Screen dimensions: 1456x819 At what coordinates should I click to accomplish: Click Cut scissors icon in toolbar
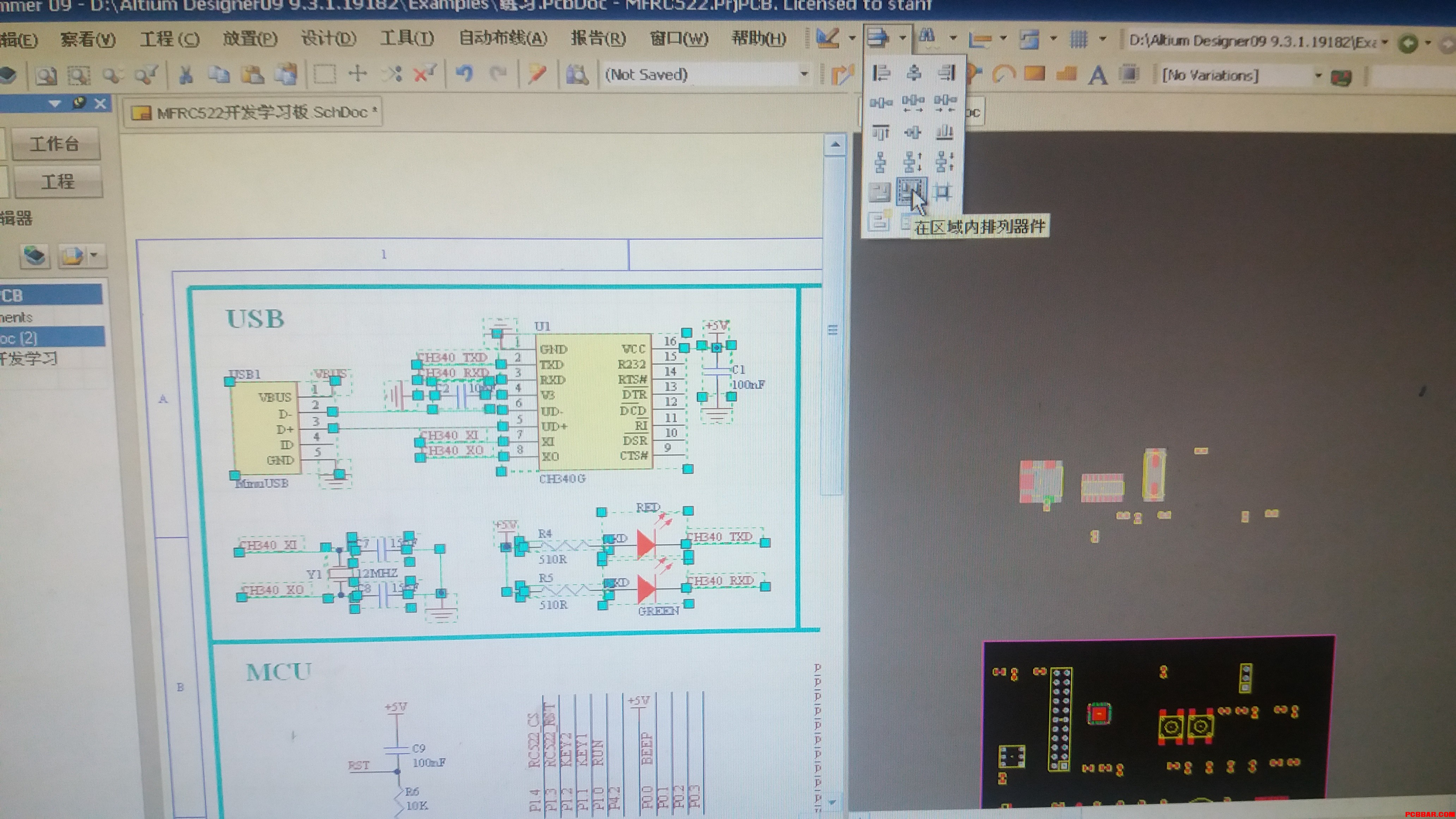(x=186, y=75)
